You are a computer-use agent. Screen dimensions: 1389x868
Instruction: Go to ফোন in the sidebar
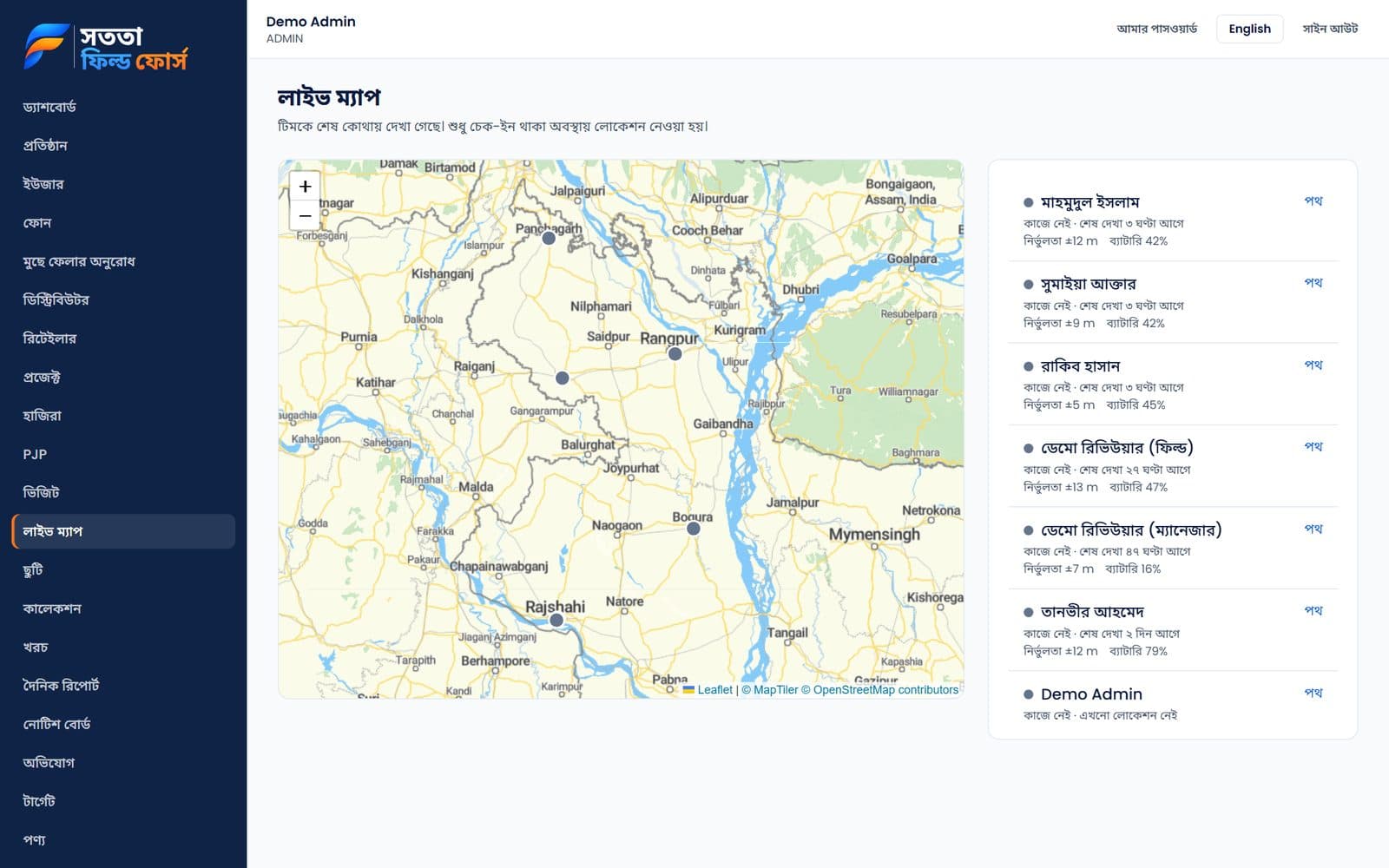(123, 222)
